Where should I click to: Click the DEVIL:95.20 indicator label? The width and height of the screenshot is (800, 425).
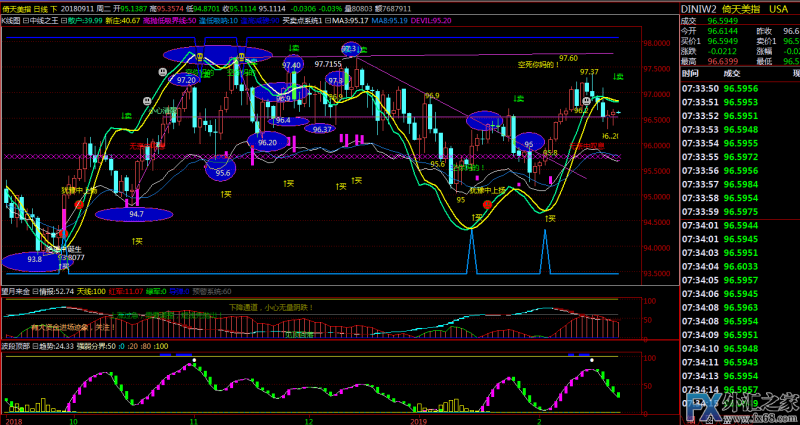click(432, 21)
